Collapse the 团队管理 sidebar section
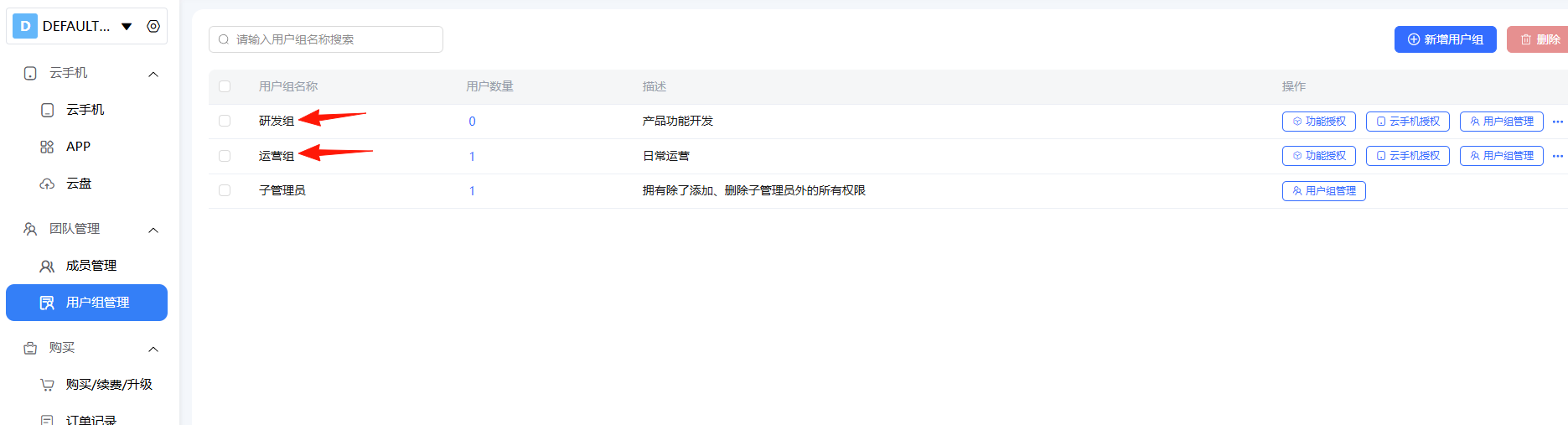 (x=153, y=230)
